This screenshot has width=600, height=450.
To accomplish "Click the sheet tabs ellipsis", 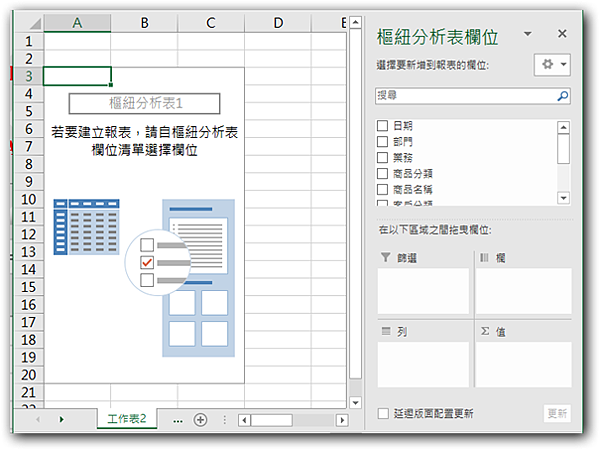I will coord(178,421).
